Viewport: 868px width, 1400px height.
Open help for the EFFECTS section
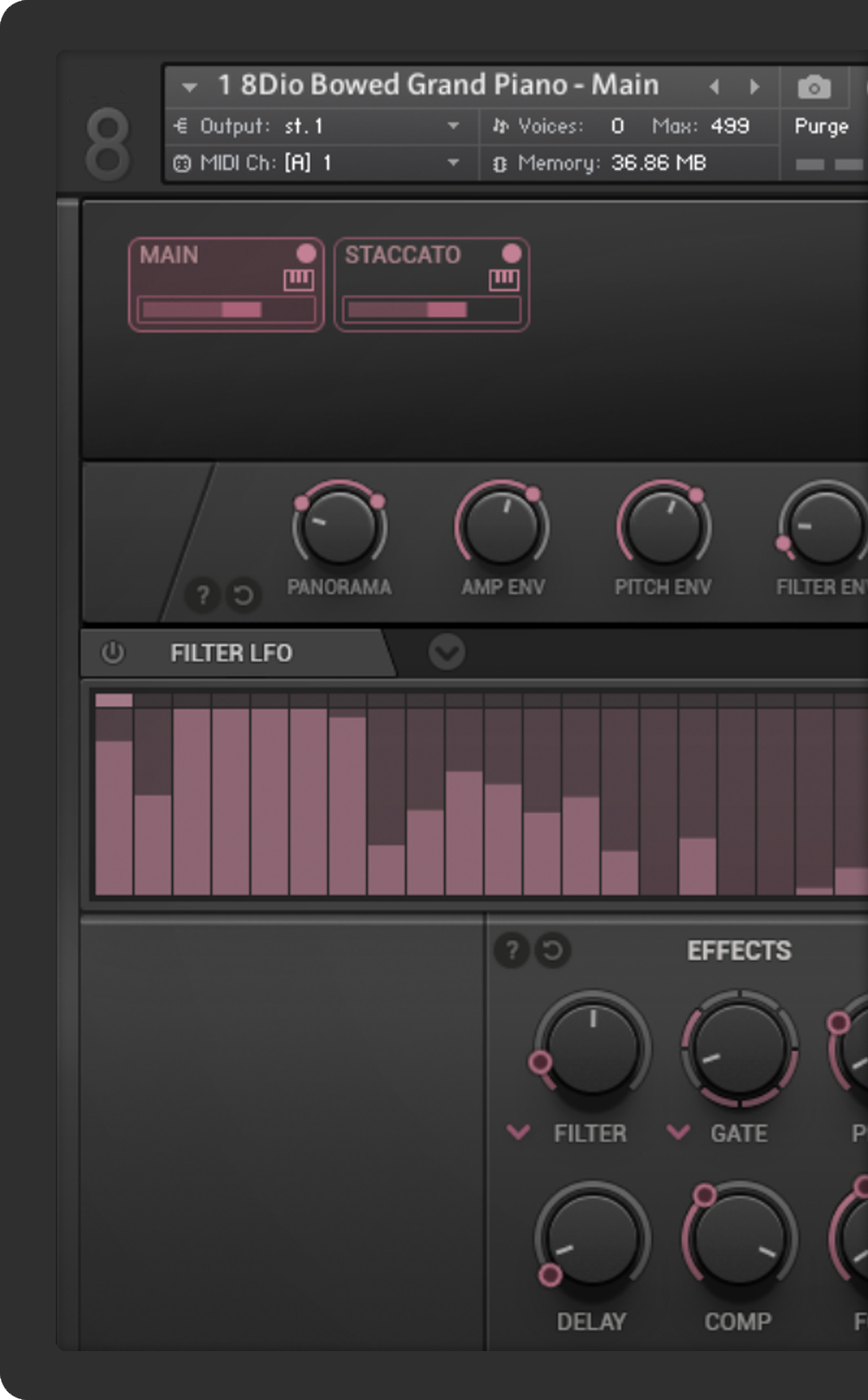coord(512,951)
